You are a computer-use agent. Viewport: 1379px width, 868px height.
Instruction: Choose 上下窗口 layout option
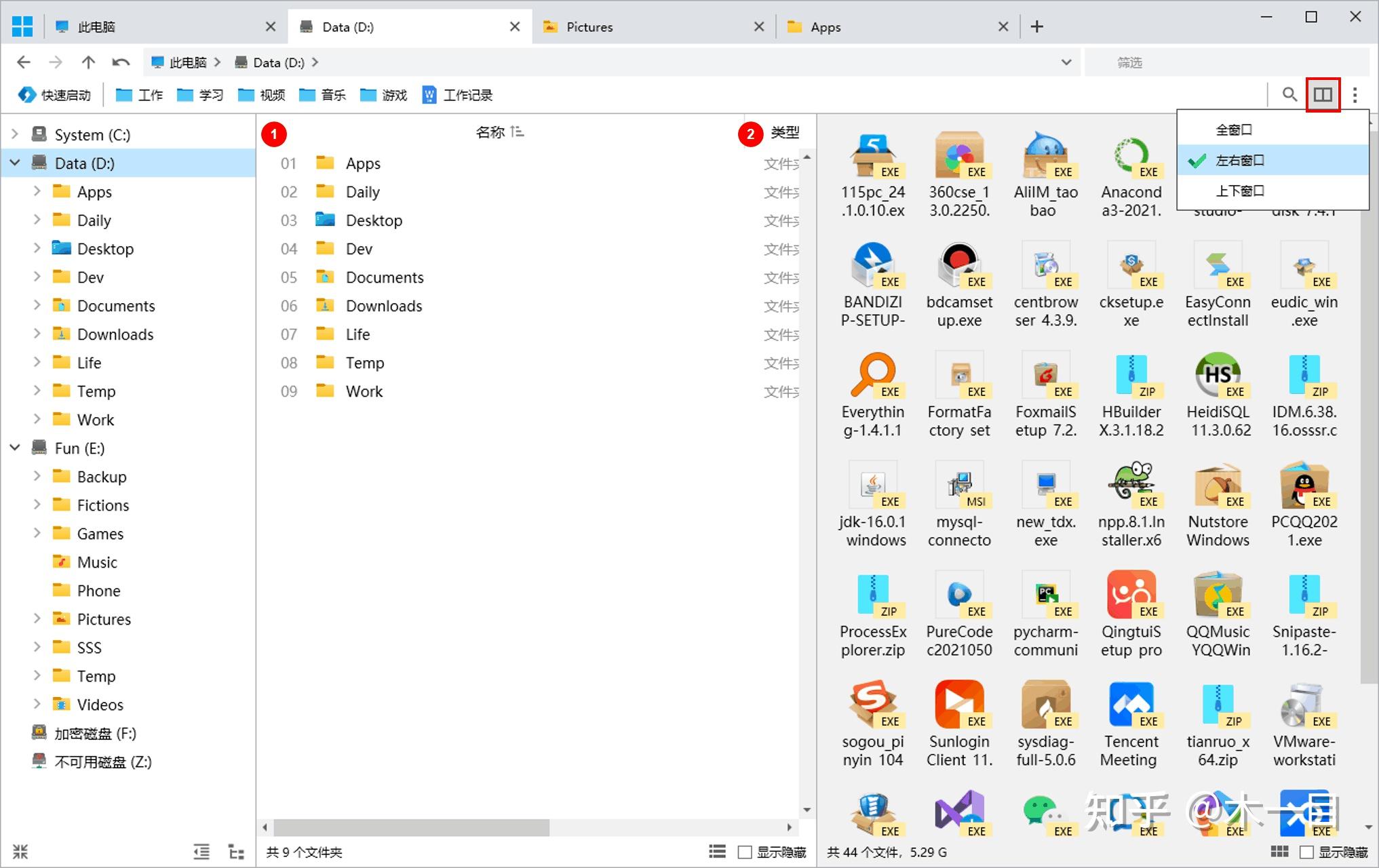pyautogui.click(x=1273, y=191)
